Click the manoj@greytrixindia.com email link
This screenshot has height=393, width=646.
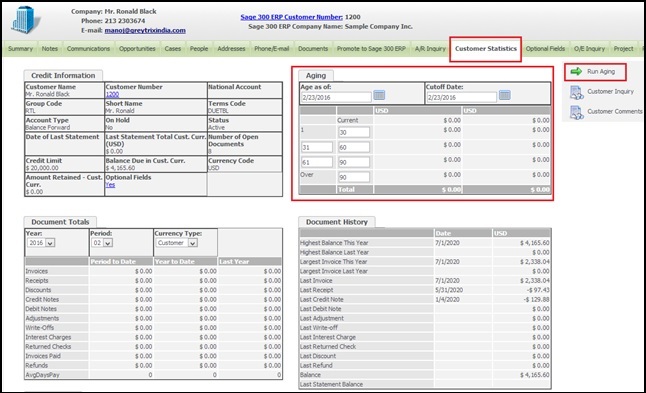pyautogui.click(x=145, y=30)
